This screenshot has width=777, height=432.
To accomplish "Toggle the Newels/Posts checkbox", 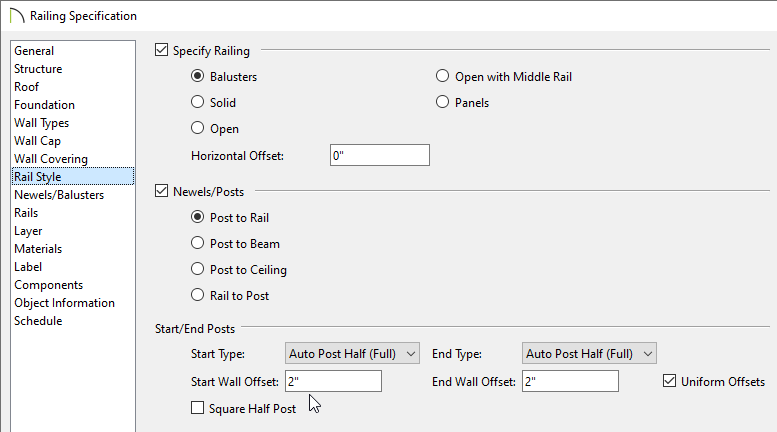I will pyautogui.click(x=162, y=191).
